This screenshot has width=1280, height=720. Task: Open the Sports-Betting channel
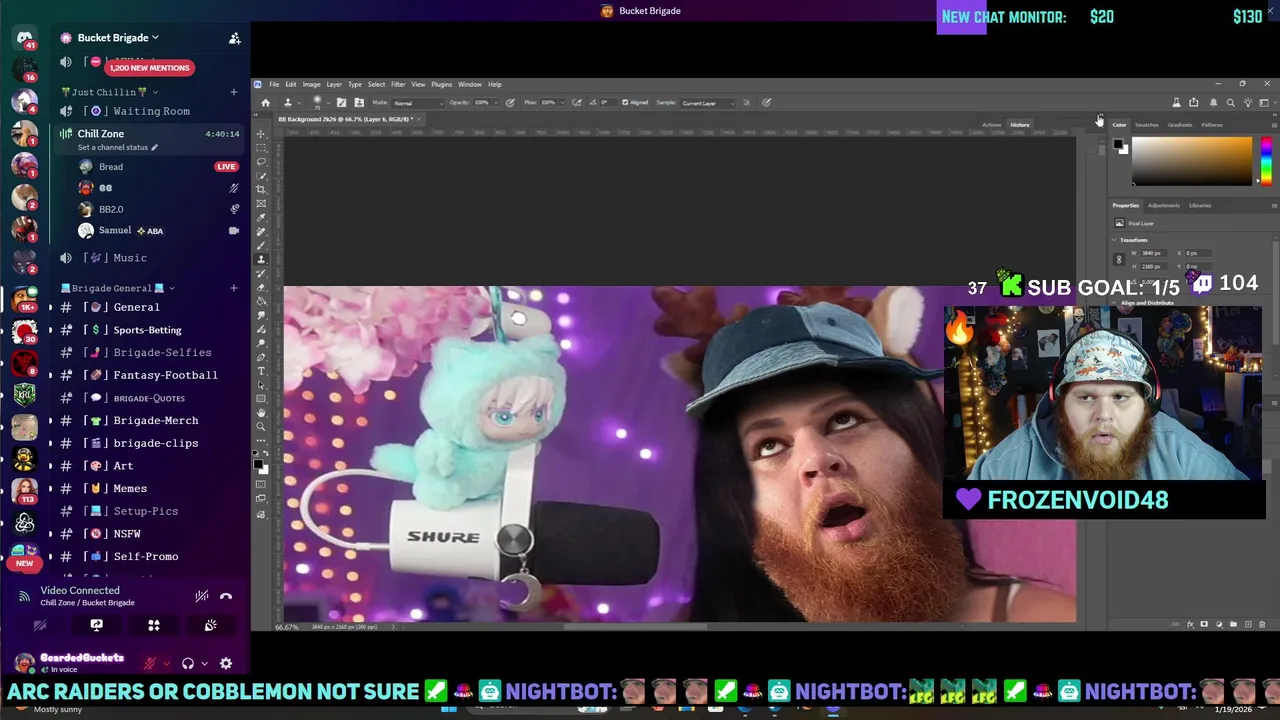pyautogui.click(x=147, y=330)
